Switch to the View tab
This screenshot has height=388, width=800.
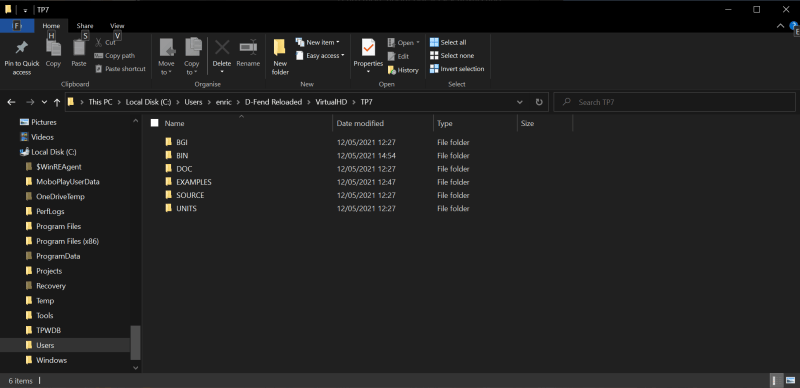pos(117,26)
